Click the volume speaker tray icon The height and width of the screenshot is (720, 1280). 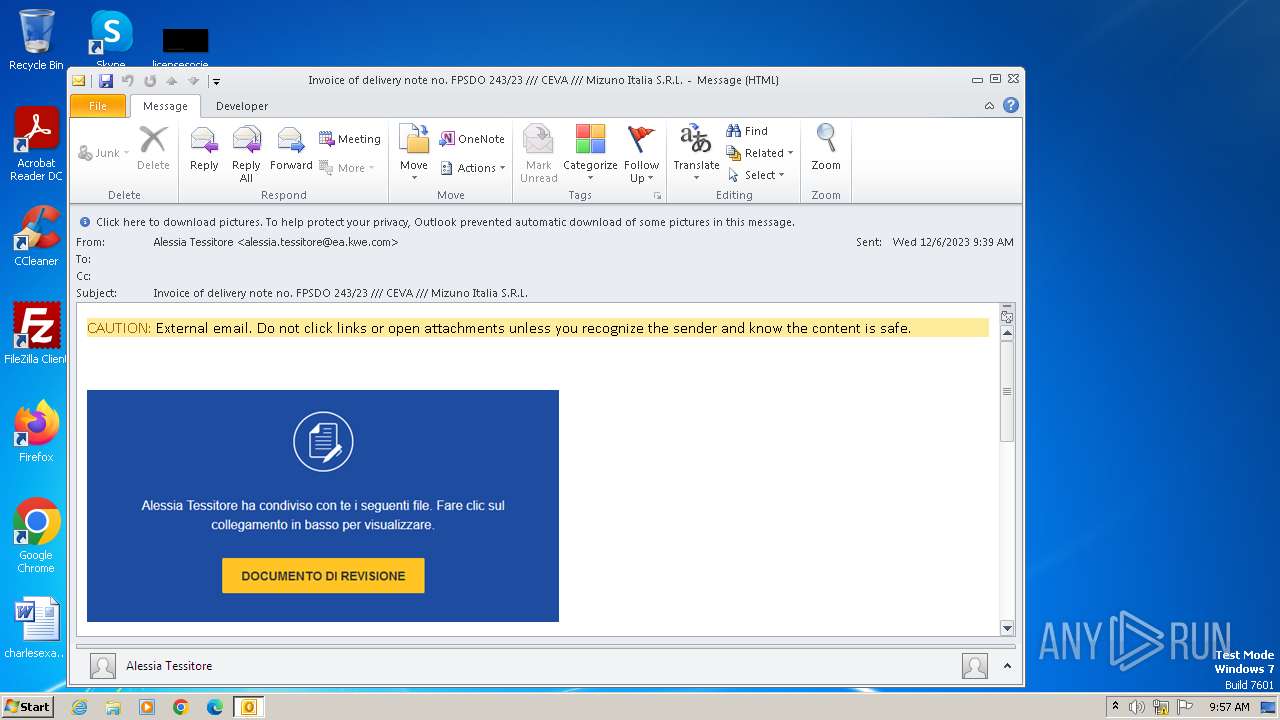click(x=1137, y=707)
